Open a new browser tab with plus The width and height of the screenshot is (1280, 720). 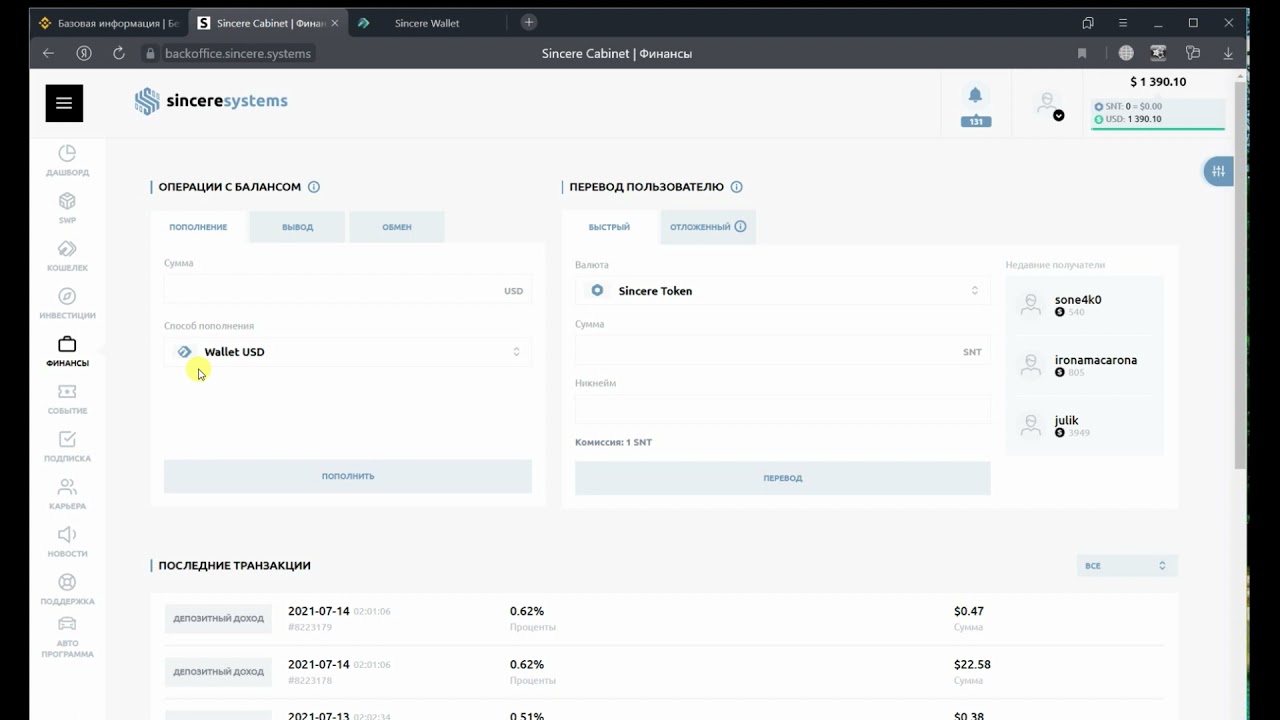tap(529, 22)
